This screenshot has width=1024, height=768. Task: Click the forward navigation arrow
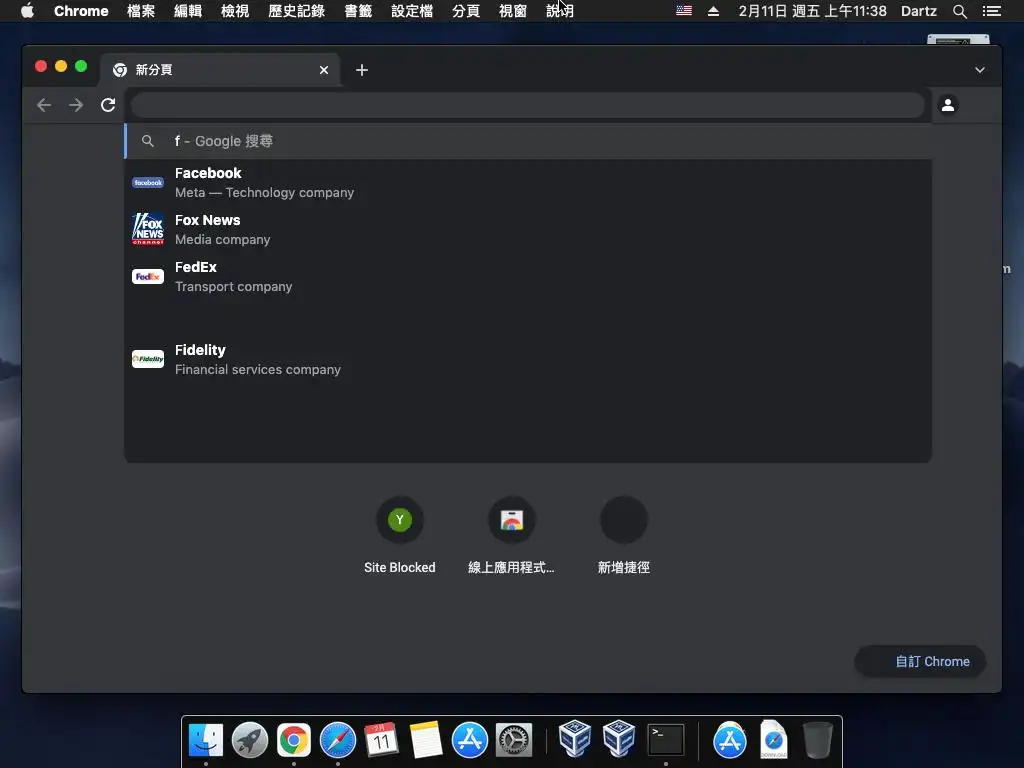point(76,105)
